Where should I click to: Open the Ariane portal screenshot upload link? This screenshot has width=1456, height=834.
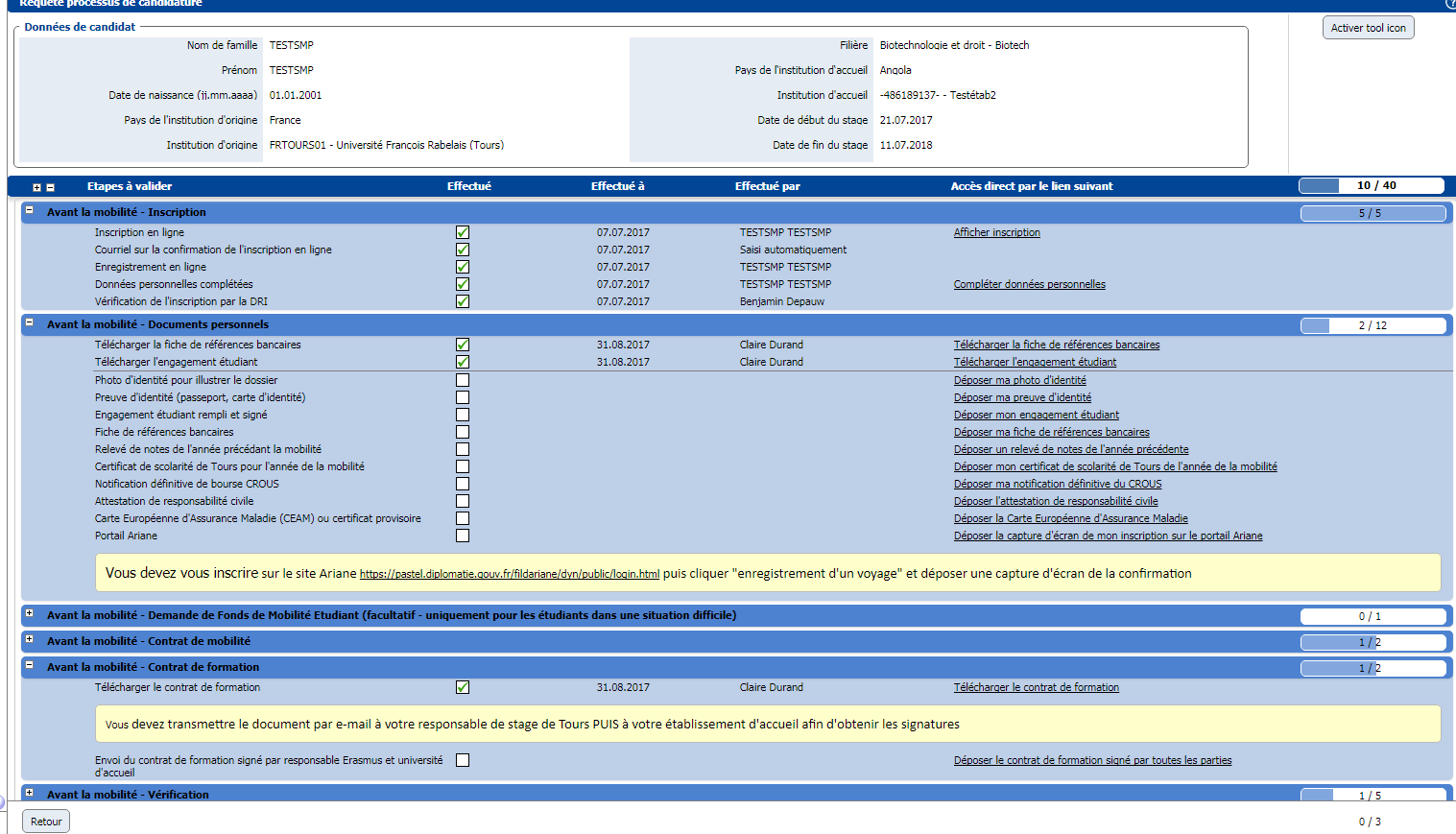click(x=1108, y=536)
